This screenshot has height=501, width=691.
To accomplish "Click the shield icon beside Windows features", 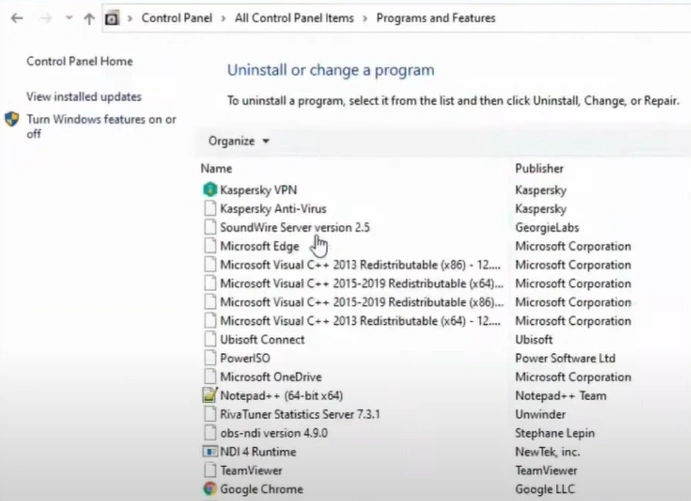I will click(12, 119).
